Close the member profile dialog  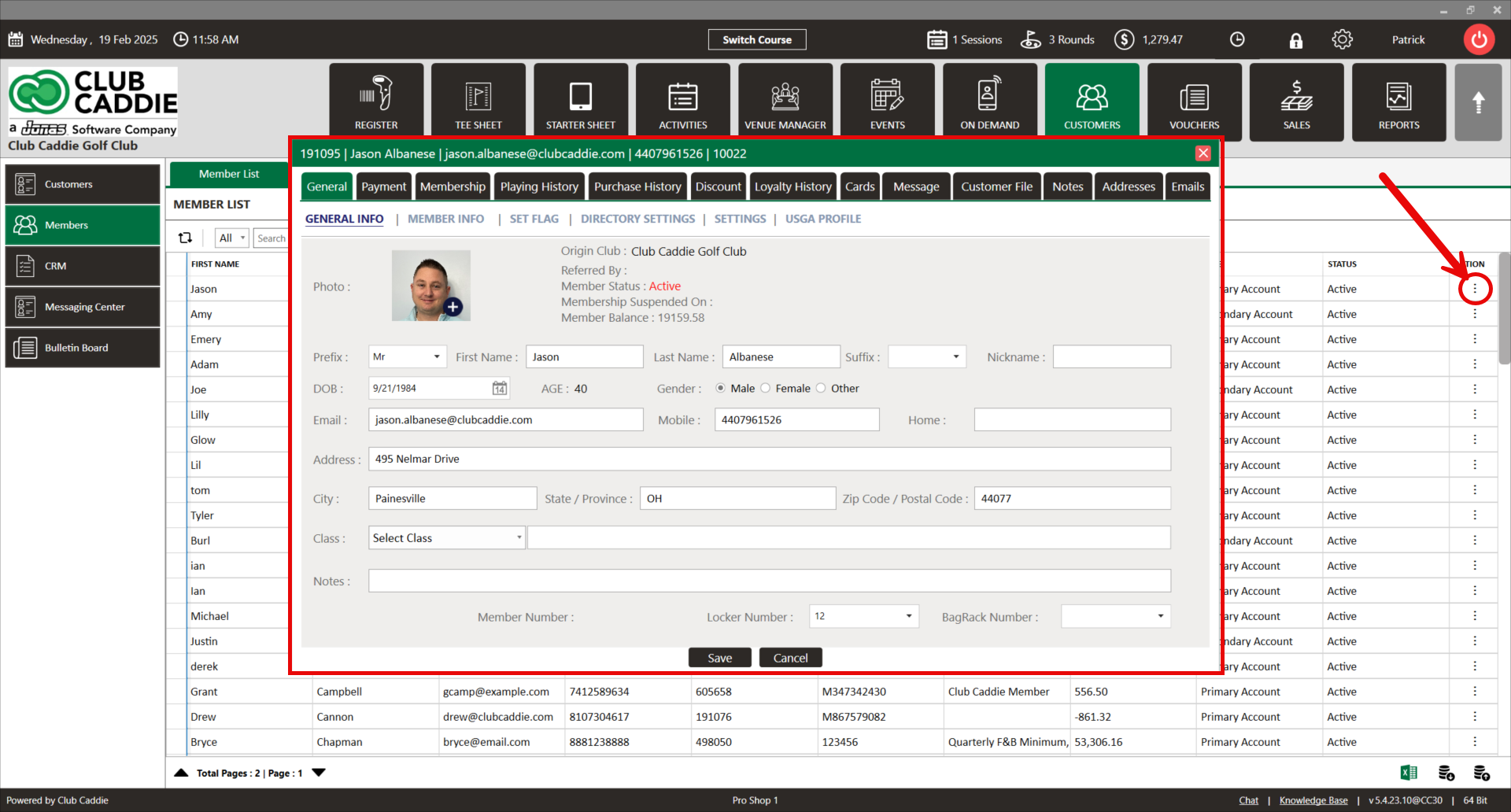click(1203, 153)
